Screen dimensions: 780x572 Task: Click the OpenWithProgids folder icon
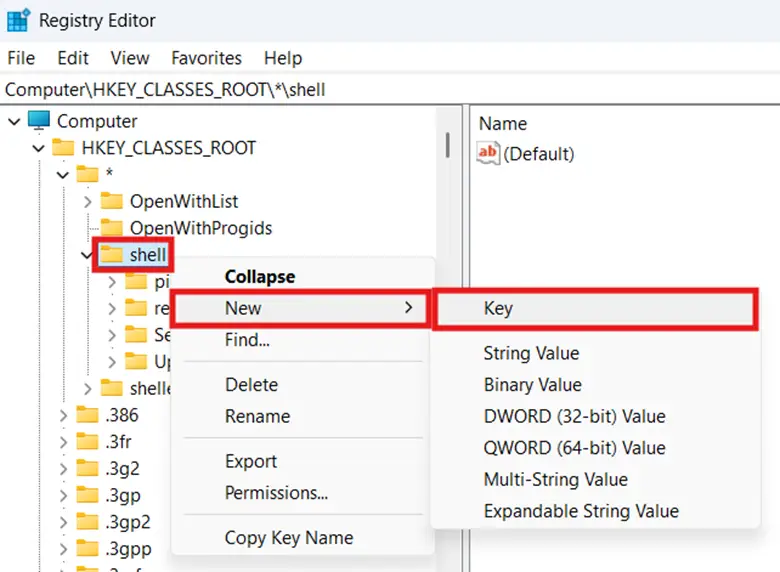point(111,228)
